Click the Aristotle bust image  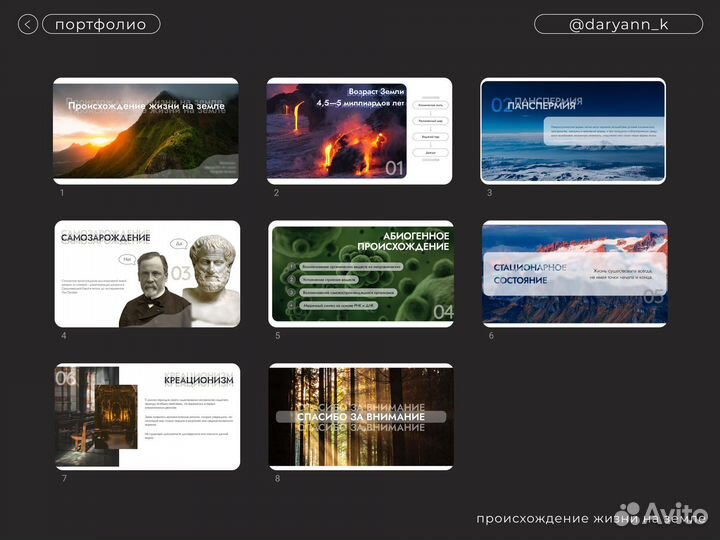pyautogui.click(x=211, y=280)
